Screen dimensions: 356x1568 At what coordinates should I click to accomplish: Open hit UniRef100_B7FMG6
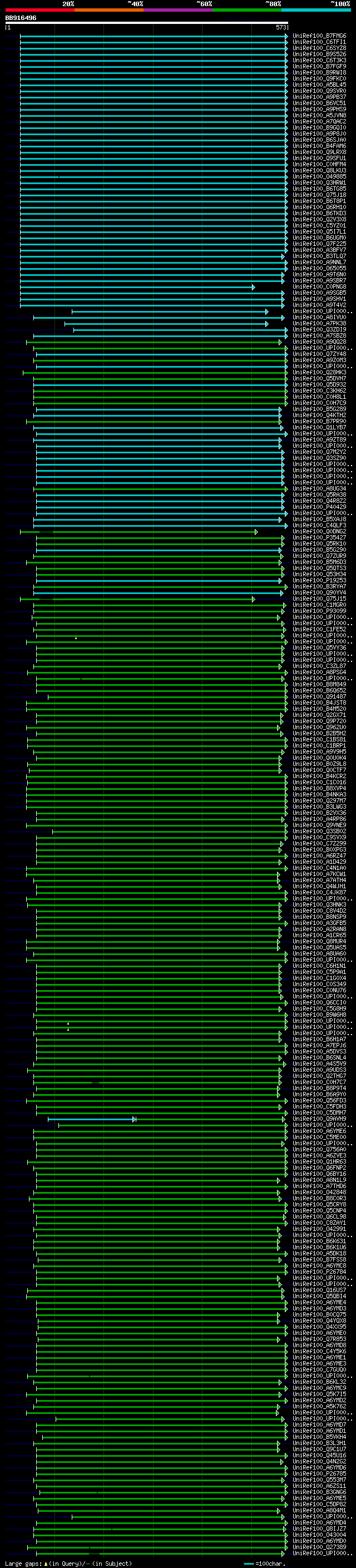pyautogui.click(x=319, y=36)
